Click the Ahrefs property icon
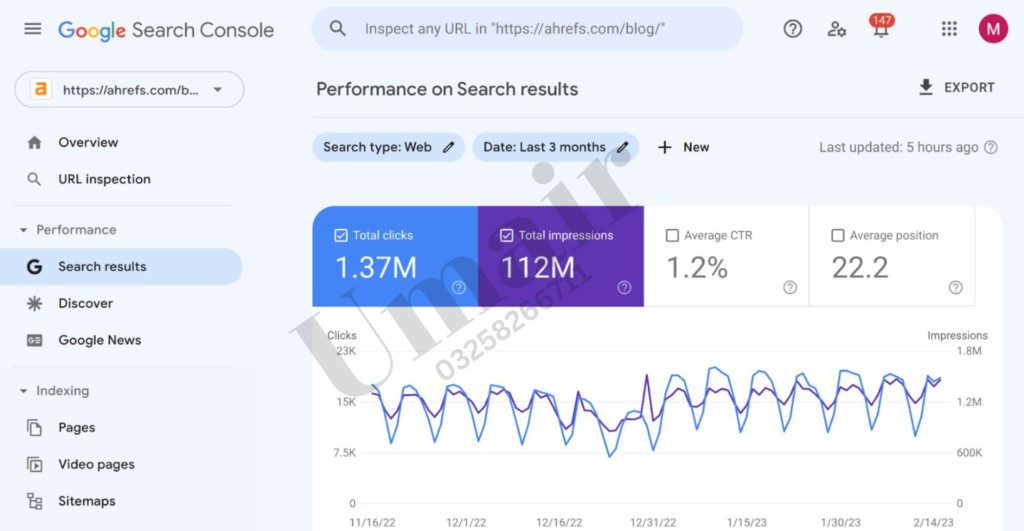Viewport: 1024px width, 531px height. coord(41,89)
